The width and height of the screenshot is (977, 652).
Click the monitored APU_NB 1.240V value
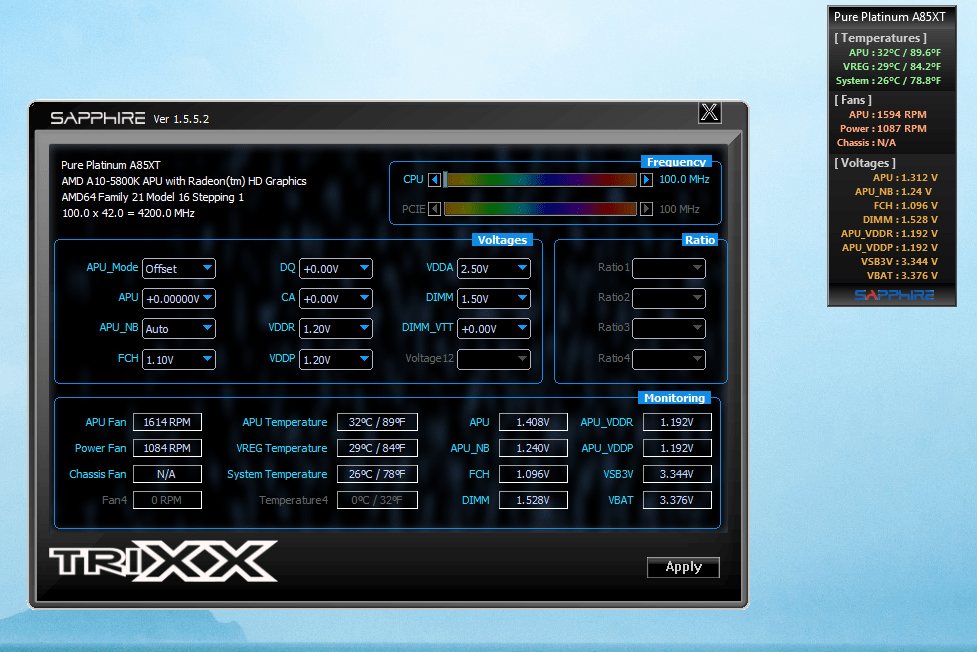tap(533, 448)
